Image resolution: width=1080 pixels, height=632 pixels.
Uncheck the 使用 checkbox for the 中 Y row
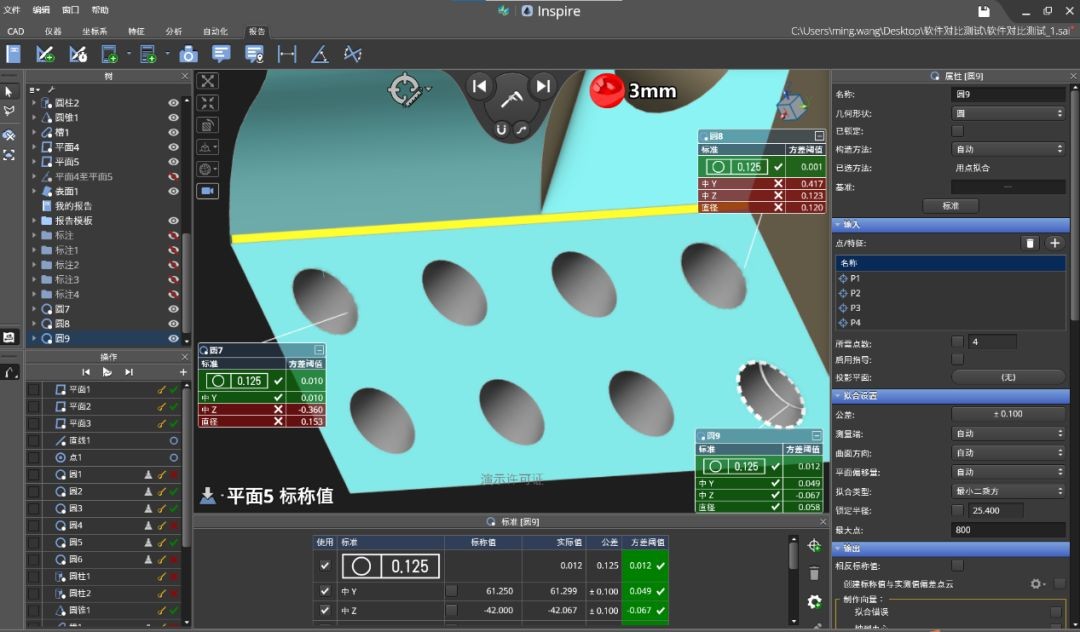(x=325, y=591)
